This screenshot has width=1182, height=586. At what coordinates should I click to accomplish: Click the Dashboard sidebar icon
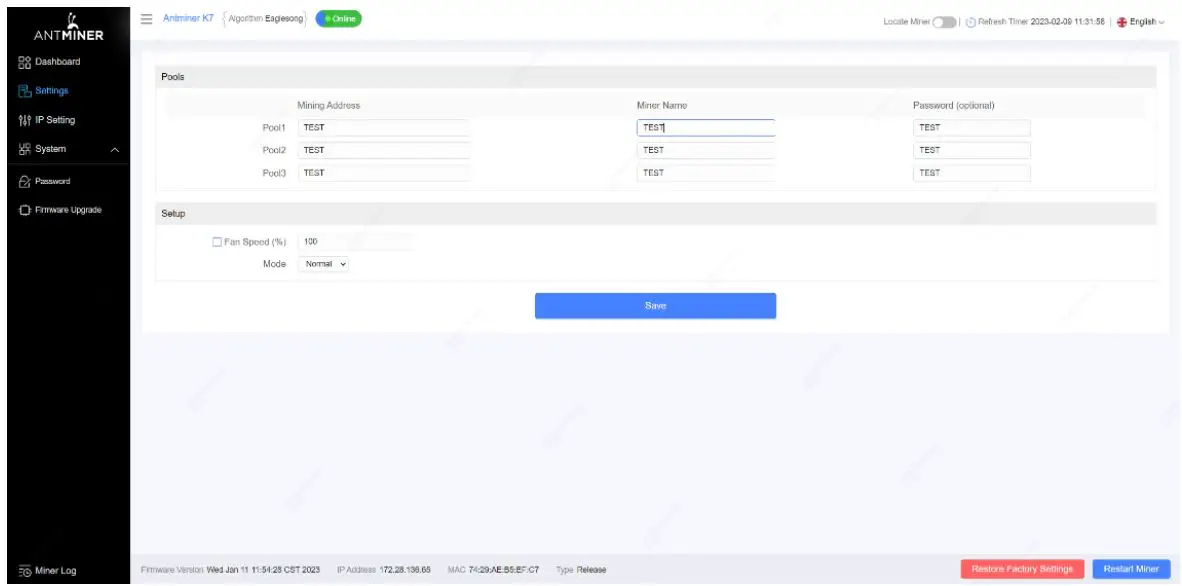click(23, 62)
